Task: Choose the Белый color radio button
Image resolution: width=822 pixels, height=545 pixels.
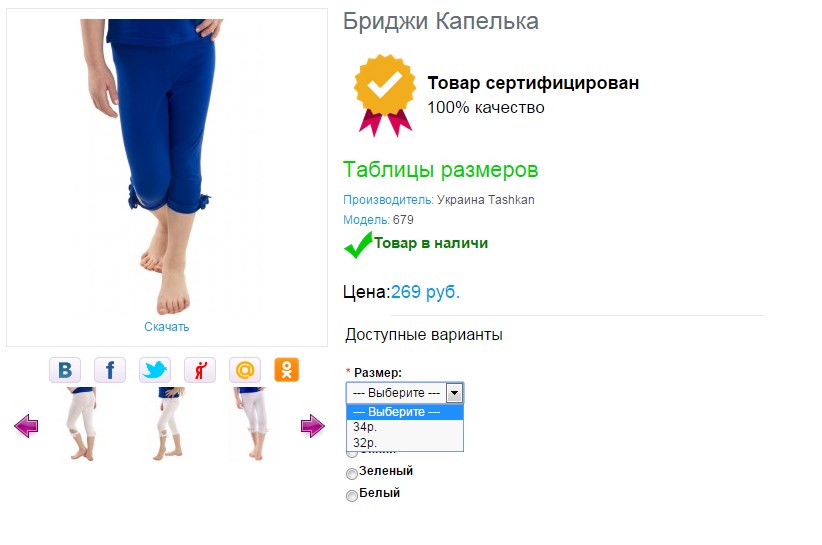Action: coord(352,495)
